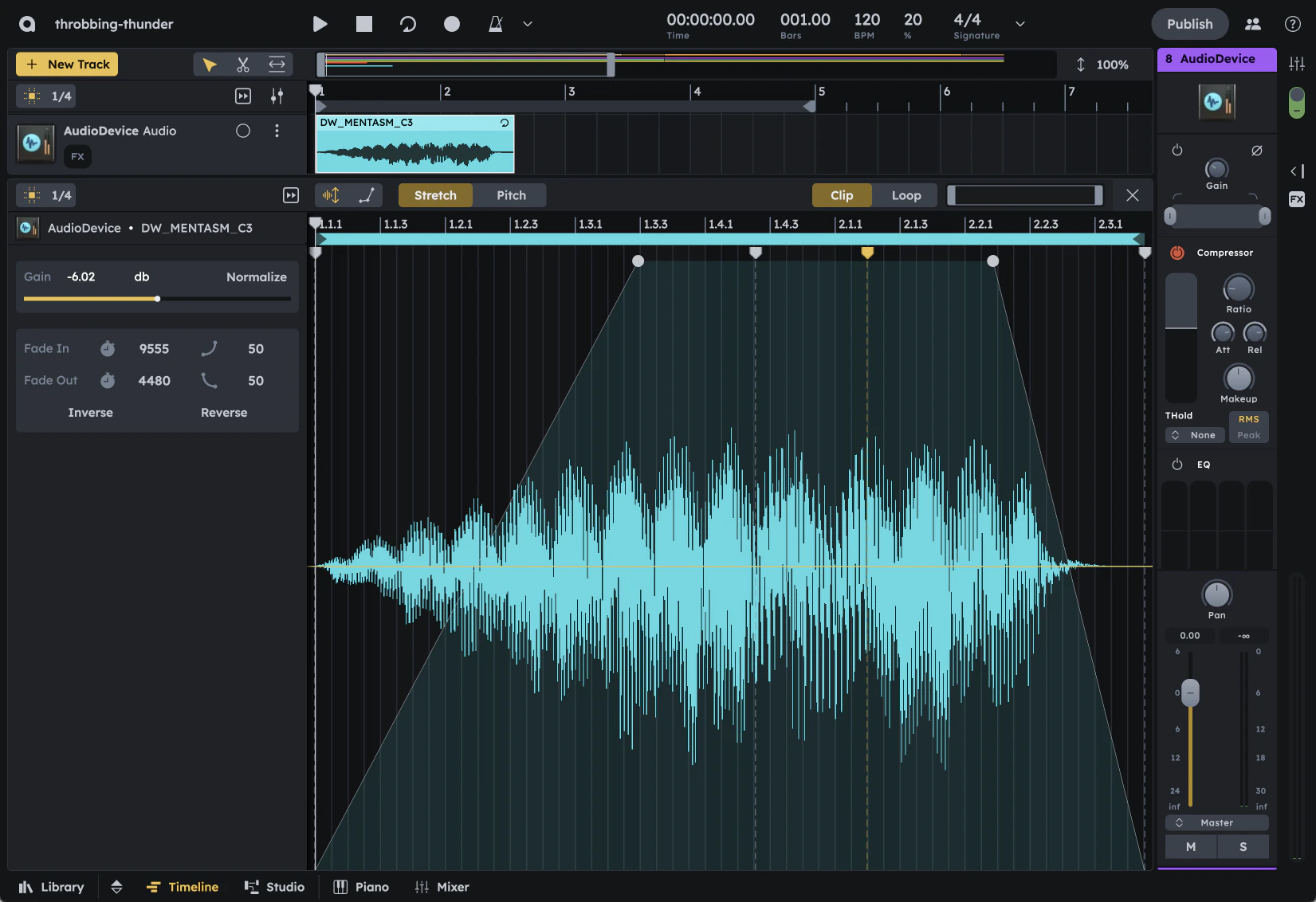Open FX on AudioDevice Audio track
Viewport: 1316px width, 902px height.
tap(77, 156)
